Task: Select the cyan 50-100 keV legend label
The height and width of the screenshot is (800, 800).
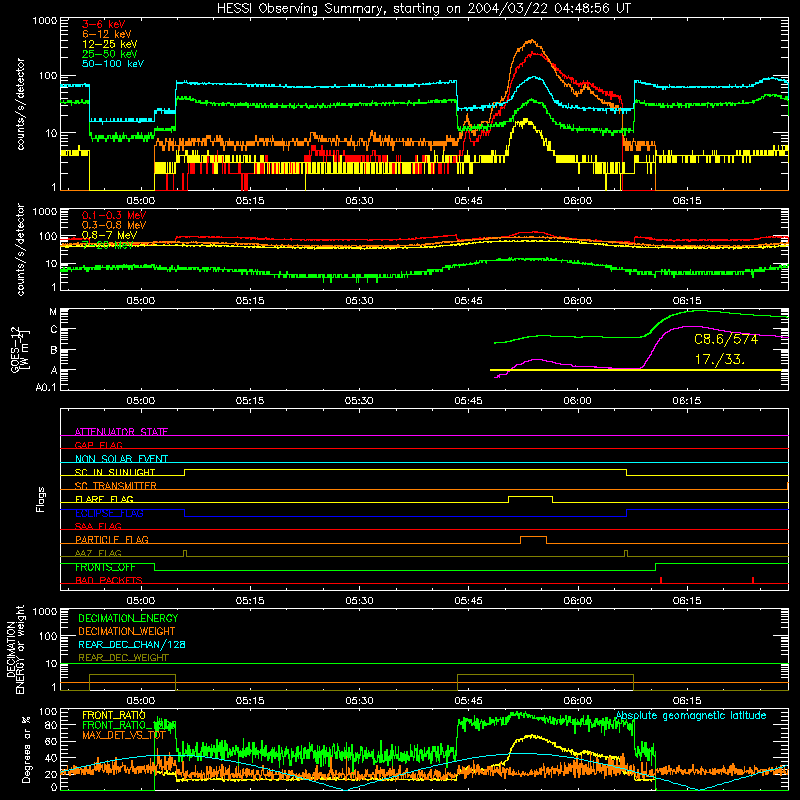Action: 113,64
